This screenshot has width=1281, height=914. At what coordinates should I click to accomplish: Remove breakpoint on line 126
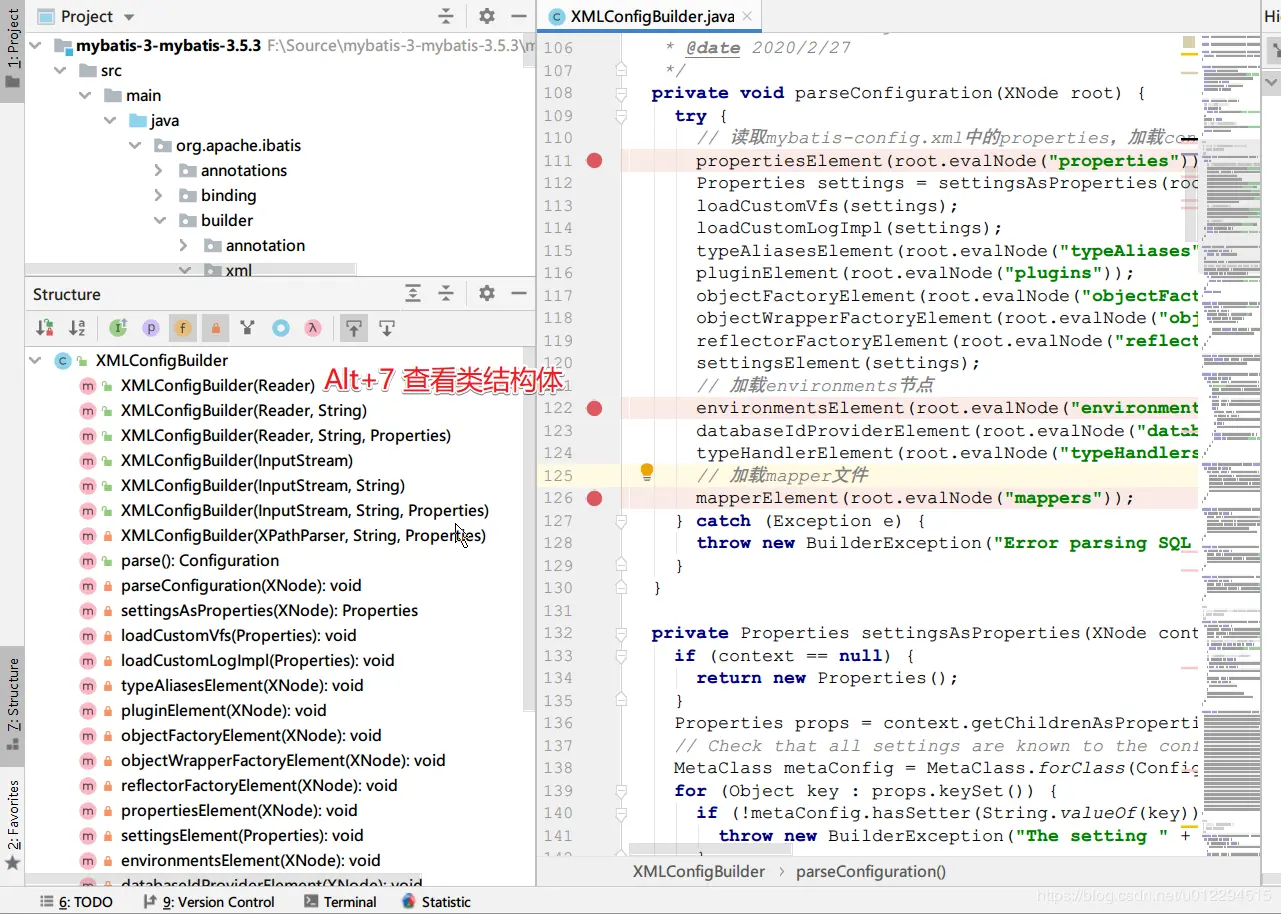(595, 498)
